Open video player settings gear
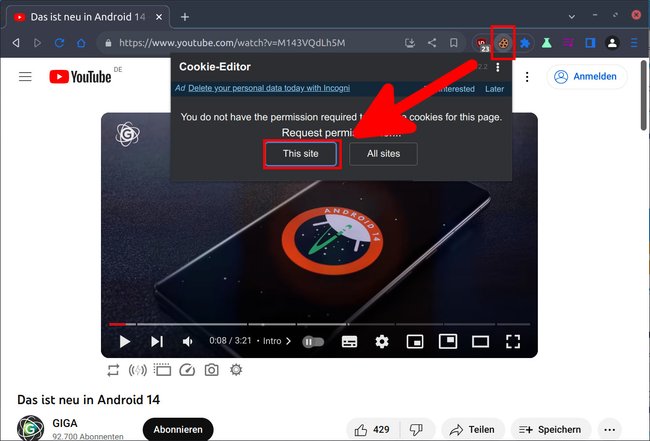Image resolution: width=650 pixels, height=441 pixels. point(382,342)
